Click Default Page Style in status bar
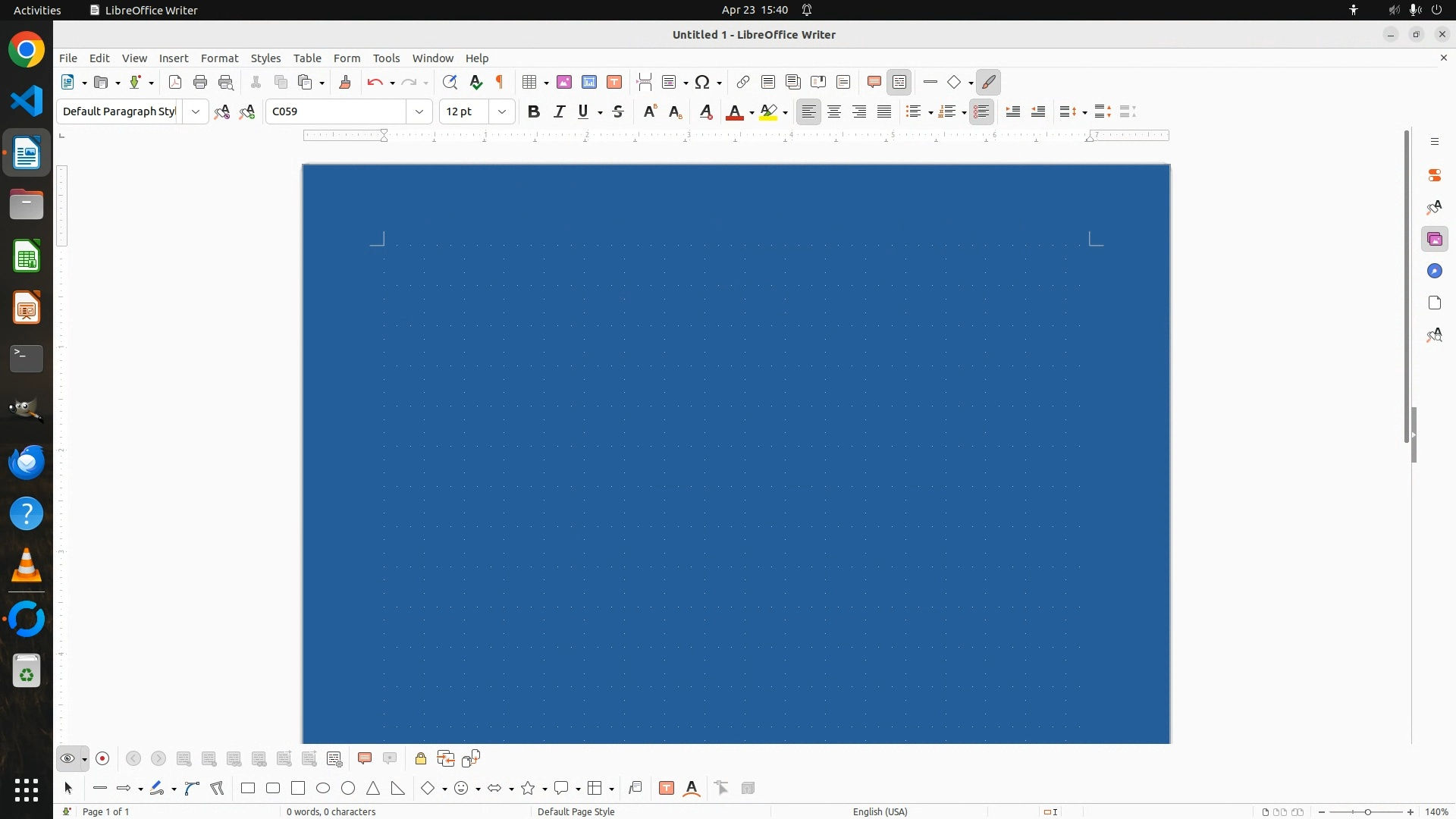This screenshot has width=1456, height=819. pyautogui.click(x=576, y=811)
